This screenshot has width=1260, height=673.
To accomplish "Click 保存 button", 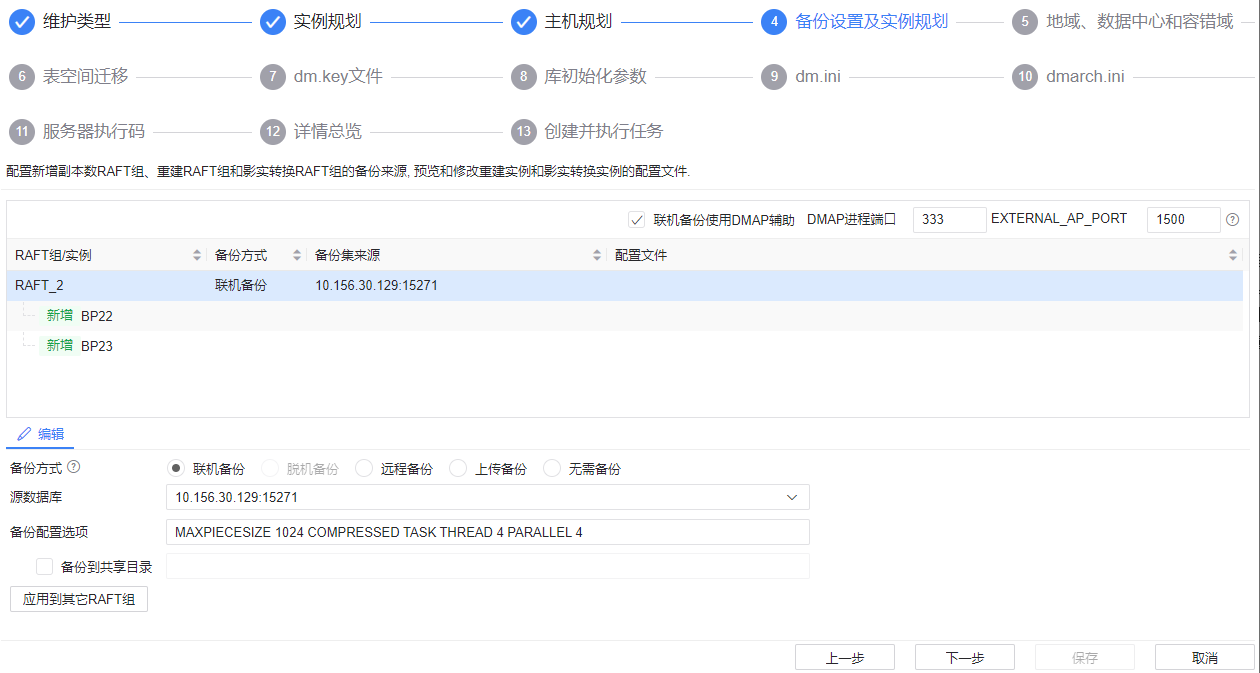I will click(1085, 657).
